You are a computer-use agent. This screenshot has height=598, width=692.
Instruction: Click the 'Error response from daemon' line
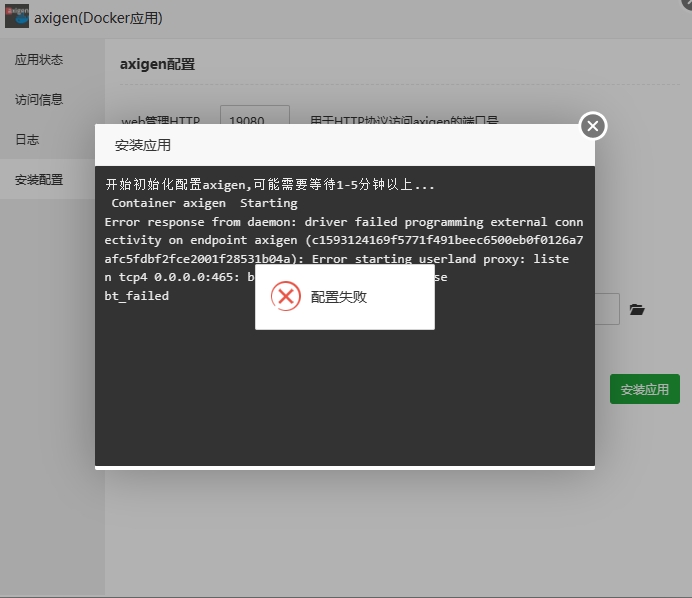tap(344, 222)
